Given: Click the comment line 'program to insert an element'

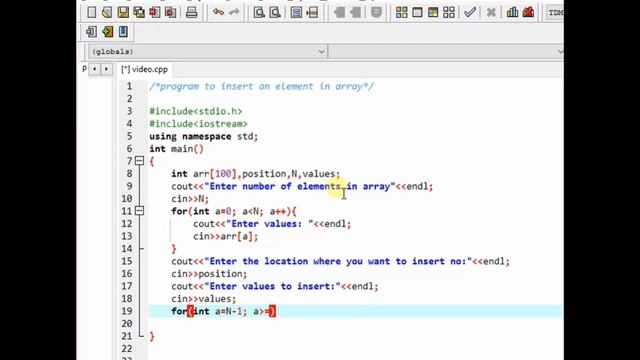Looking at the screenshot, I should pos(261,87).
